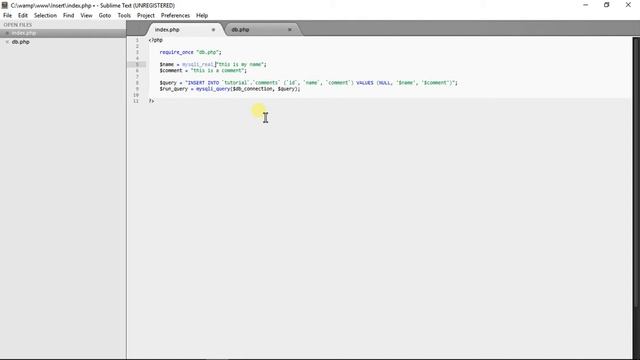Image resolution: width=640 pixels, height=360 pixels.
Task: Click the vertical scrollbar of the editor
Action: 636,171
